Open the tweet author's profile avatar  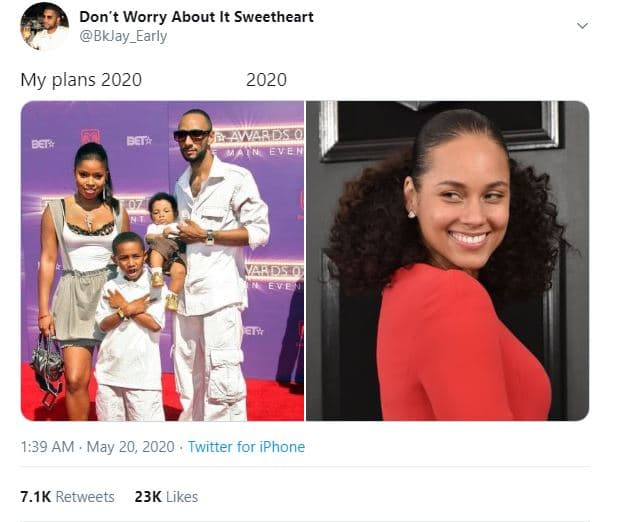(45, 27)
